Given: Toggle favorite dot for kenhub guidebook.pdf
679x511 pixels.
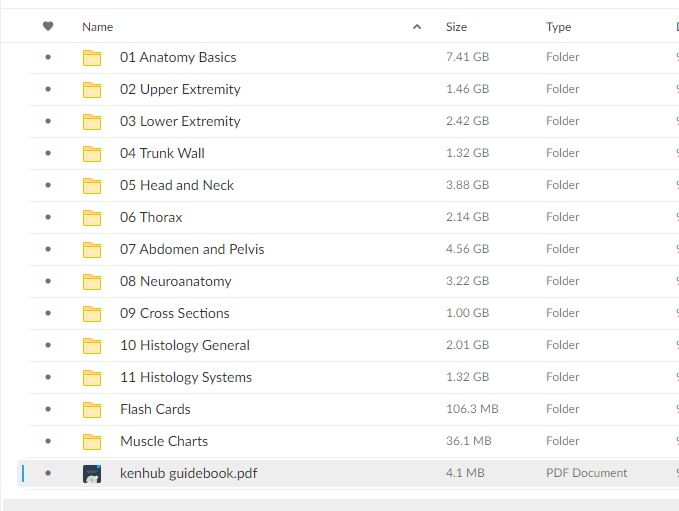Looking at the screenshot, I should [x=48, y=473].
